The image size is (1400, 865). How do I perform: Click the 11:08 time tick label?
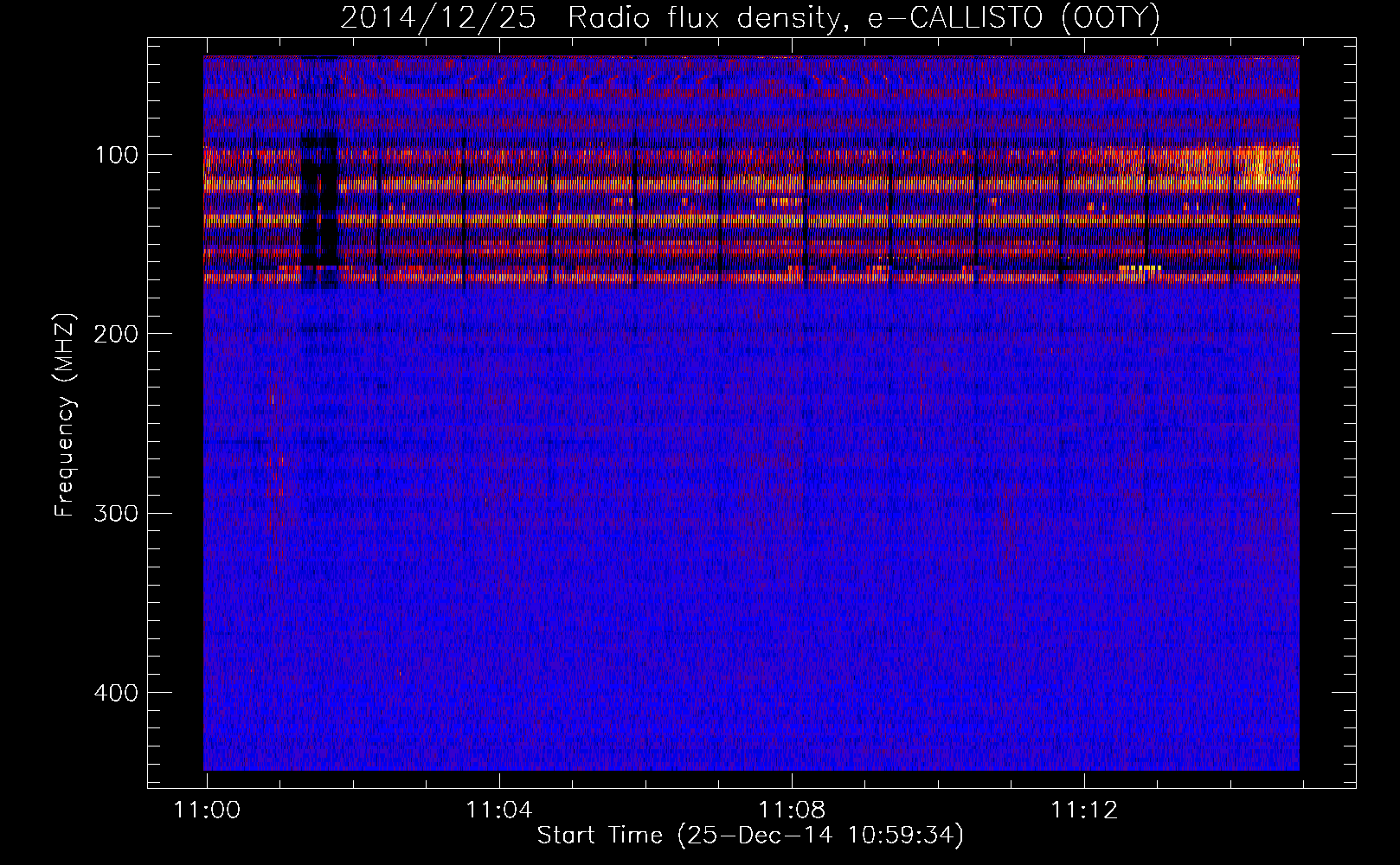(x=792, y=811)
